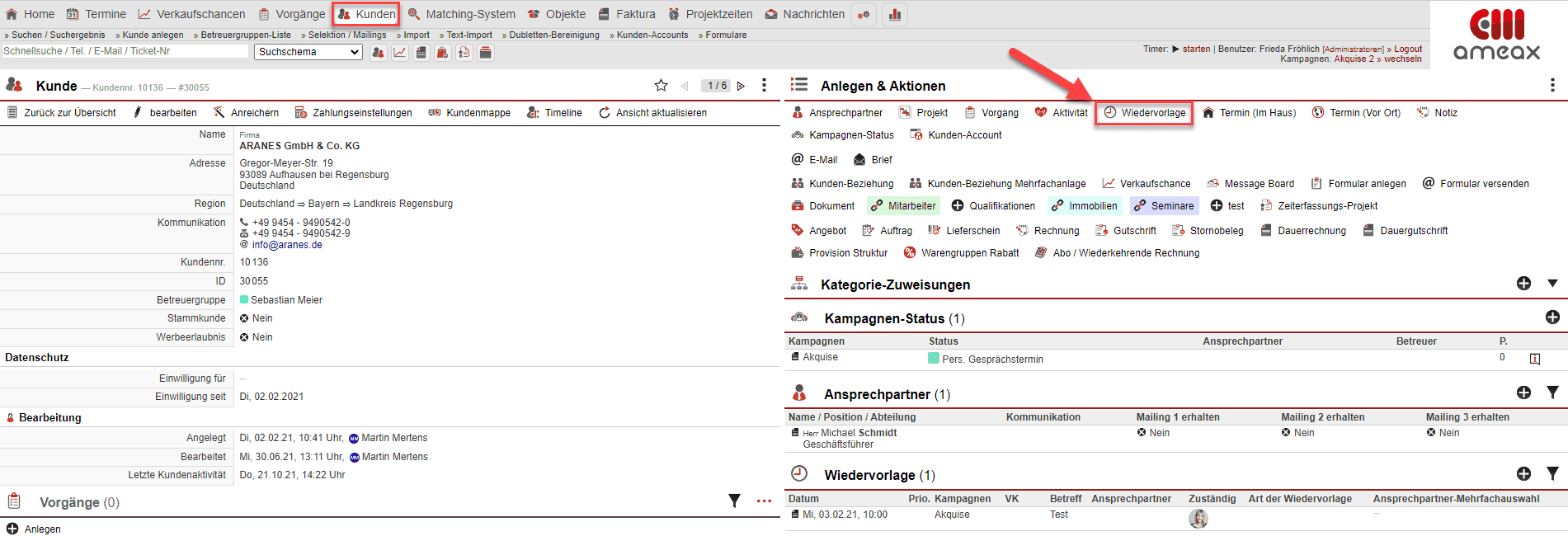Open the bar chart statistics icon

895,15
